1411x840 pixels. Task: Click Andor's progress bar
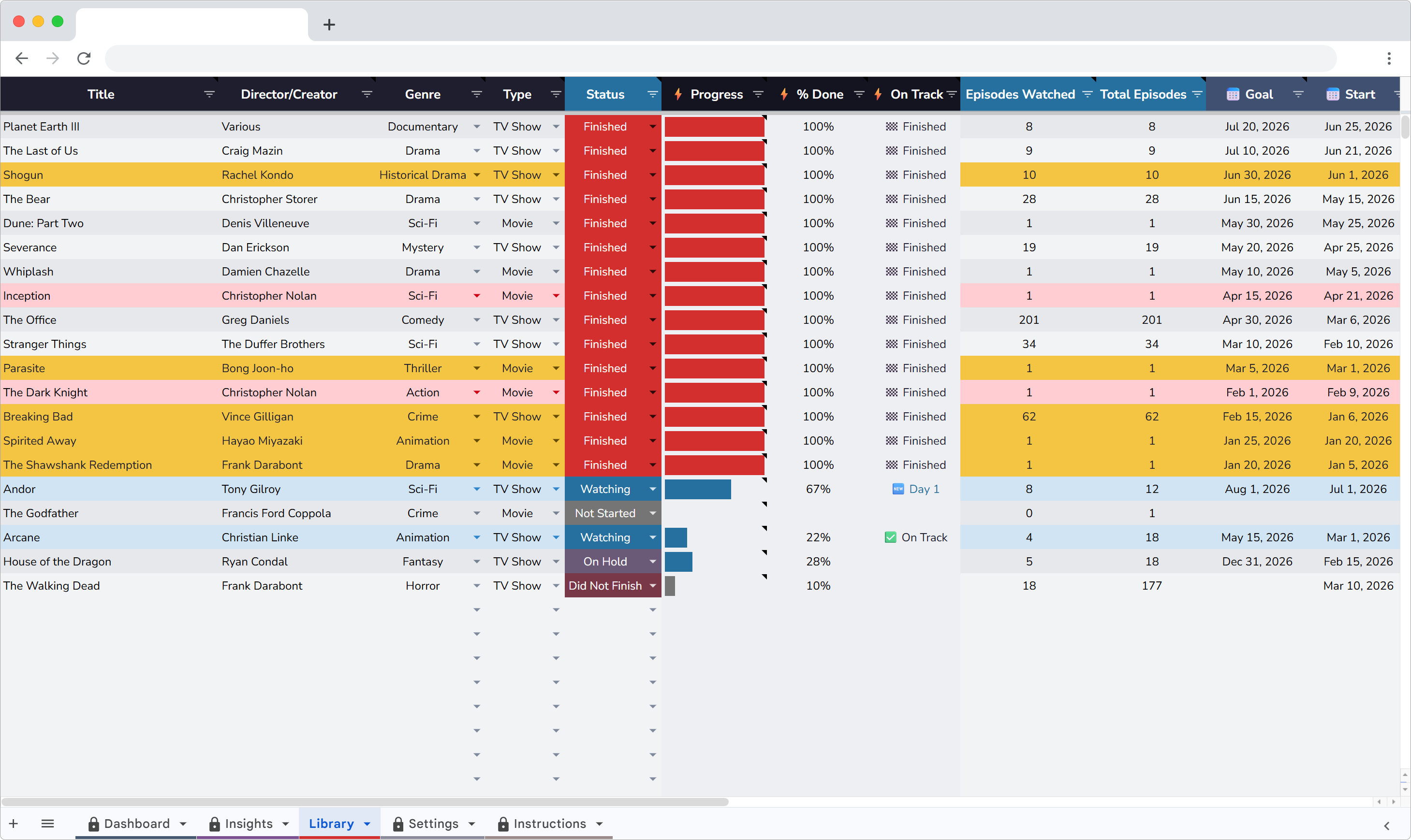click(698, 489)
